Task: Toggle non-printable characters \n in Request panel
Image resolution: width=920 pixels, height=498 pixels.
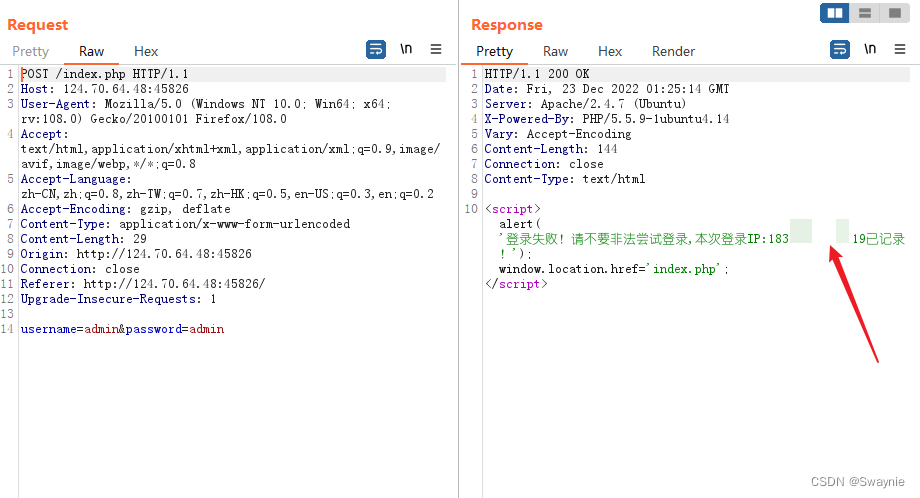Action: (x=406, y=49)
